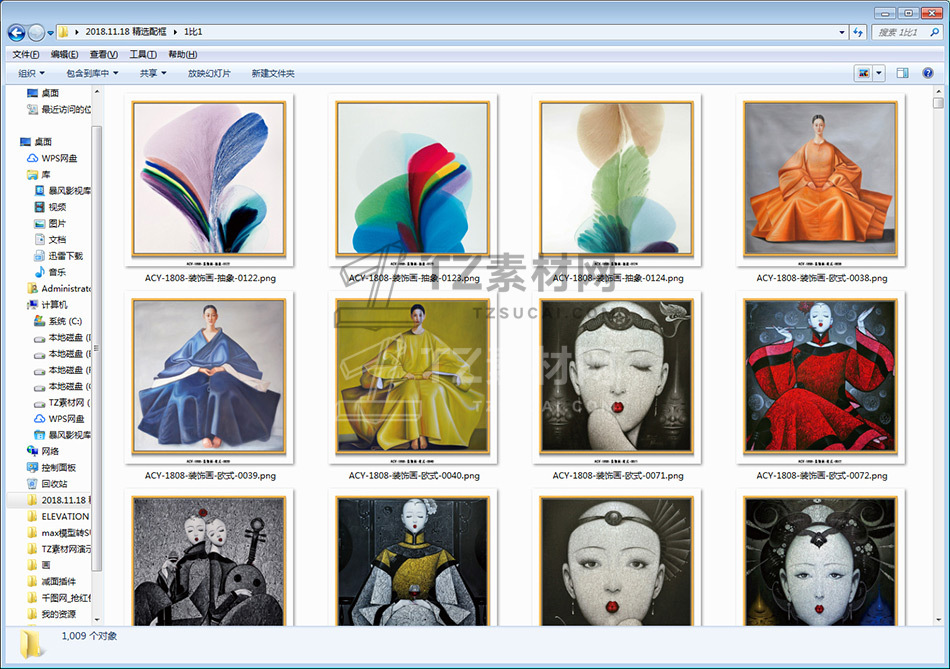Viewport: 950px width, 669px height.
Task: Toggle the preview pane button
Action: point(902,73)
